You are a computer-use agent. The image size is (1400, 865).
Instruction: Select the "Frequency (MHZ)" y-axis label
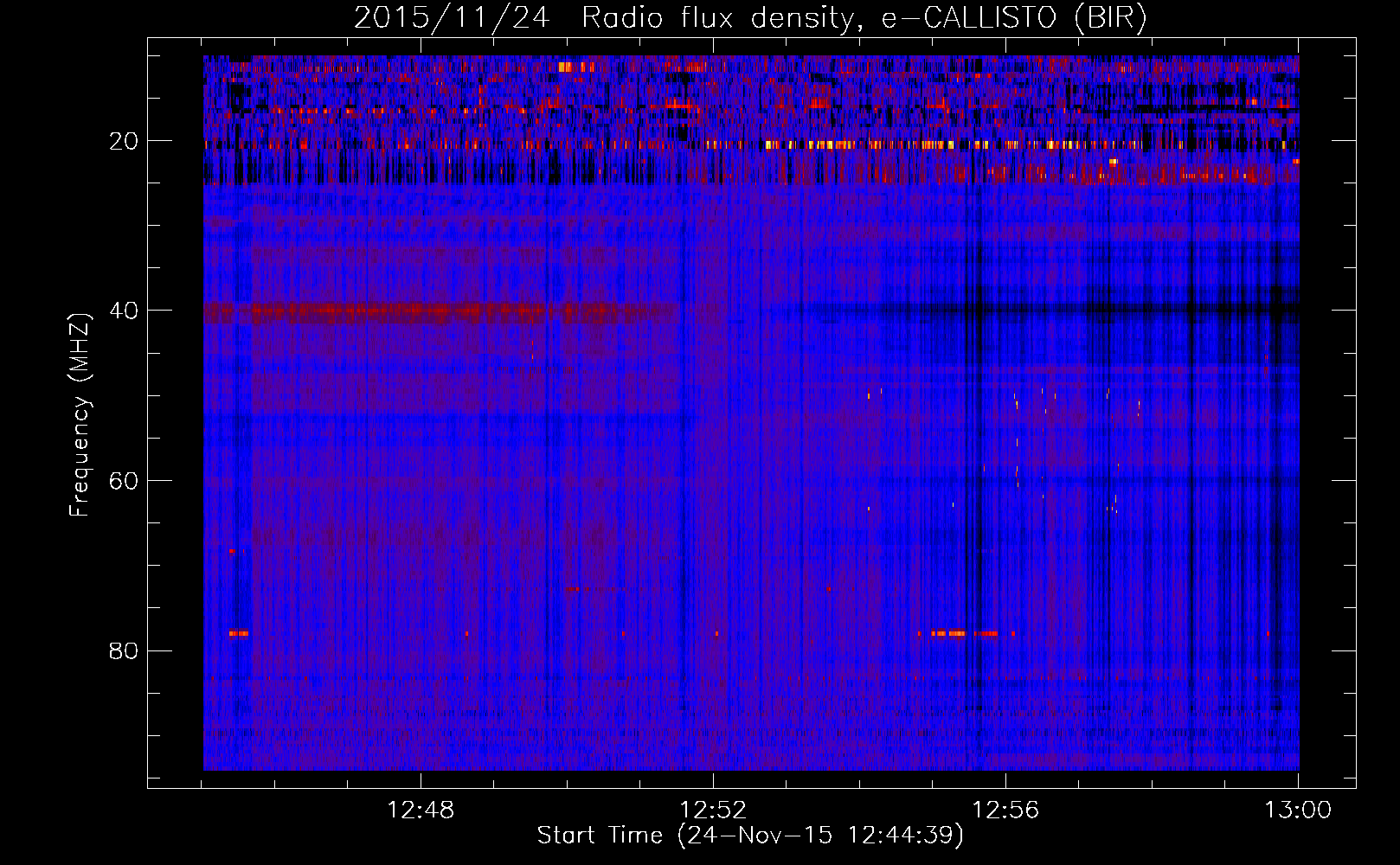click(80, 415)
